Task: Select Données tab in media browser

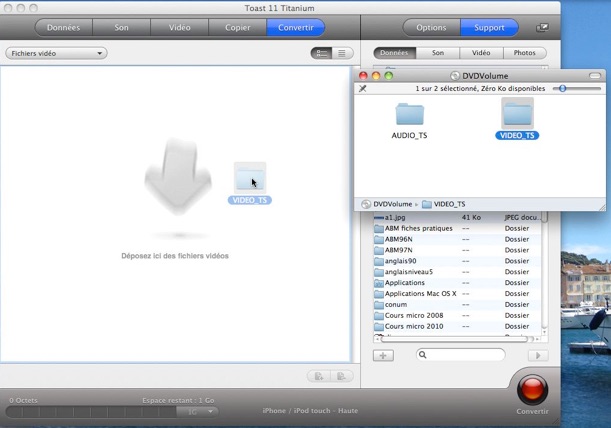Action: pyautogui.click(x=394, y=53)
